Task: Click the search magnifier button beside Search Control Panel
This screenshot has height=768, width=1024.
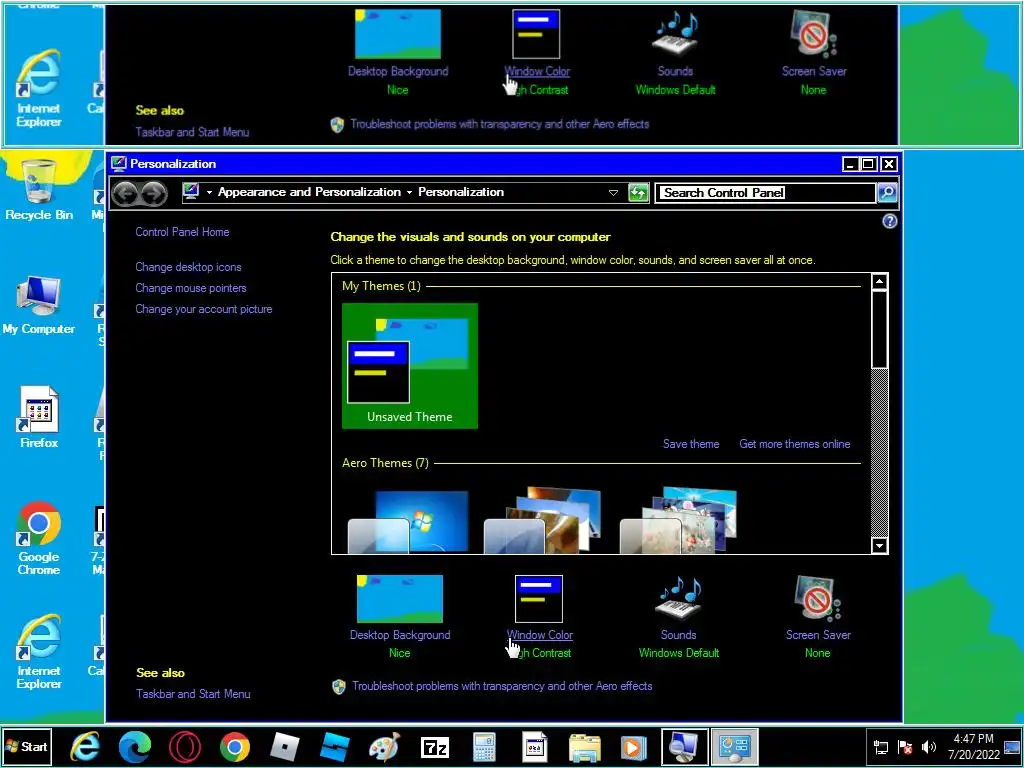Action: [887, 193]
